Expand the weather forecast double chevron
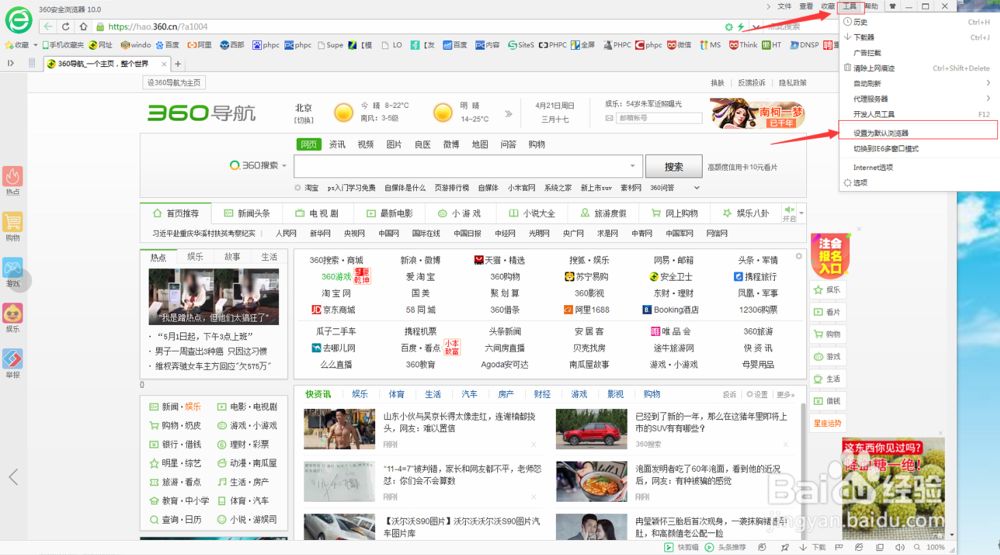 point(508,114)
